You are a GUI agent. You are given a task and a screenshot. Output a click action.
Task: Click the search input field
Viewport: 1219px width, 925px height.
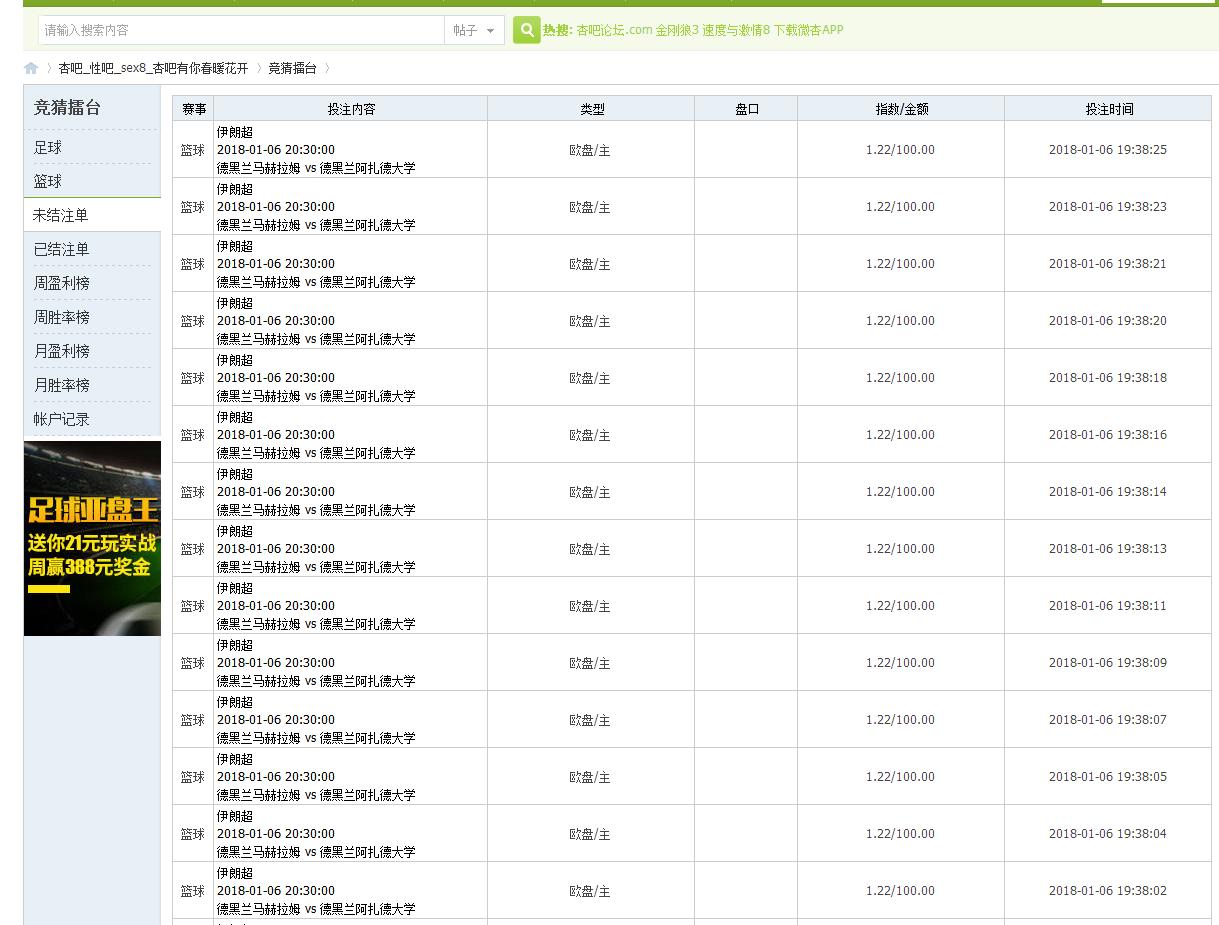(240, 30)
